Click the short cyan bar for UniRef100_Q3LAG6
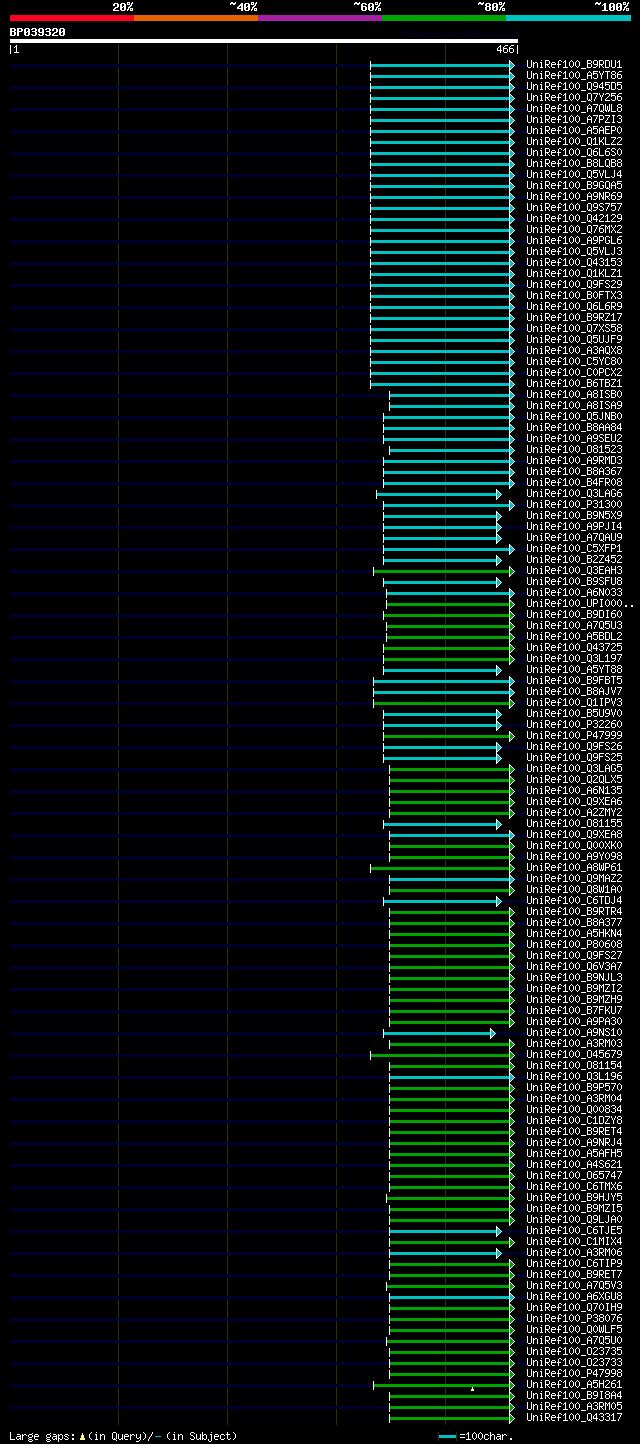The width and height of the screenshot is (640, 1444). click(x=439, y=494)
